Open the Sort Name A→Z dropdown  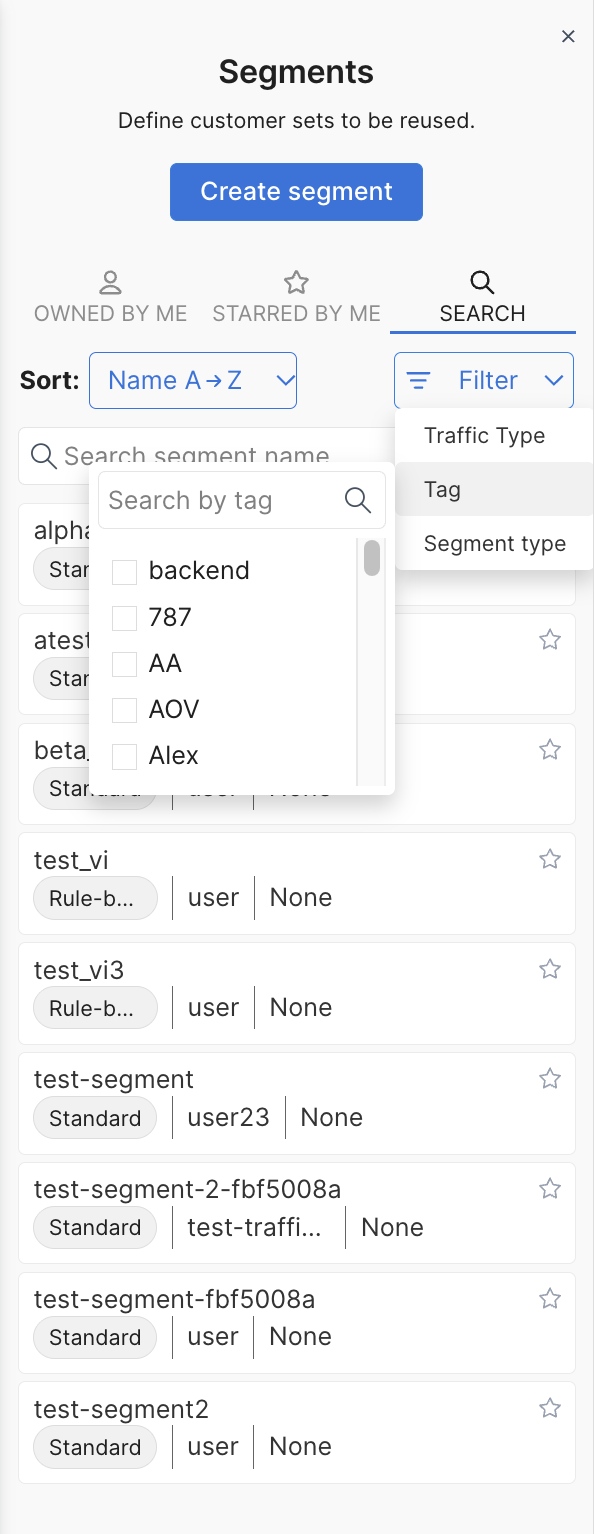point(193,380)
